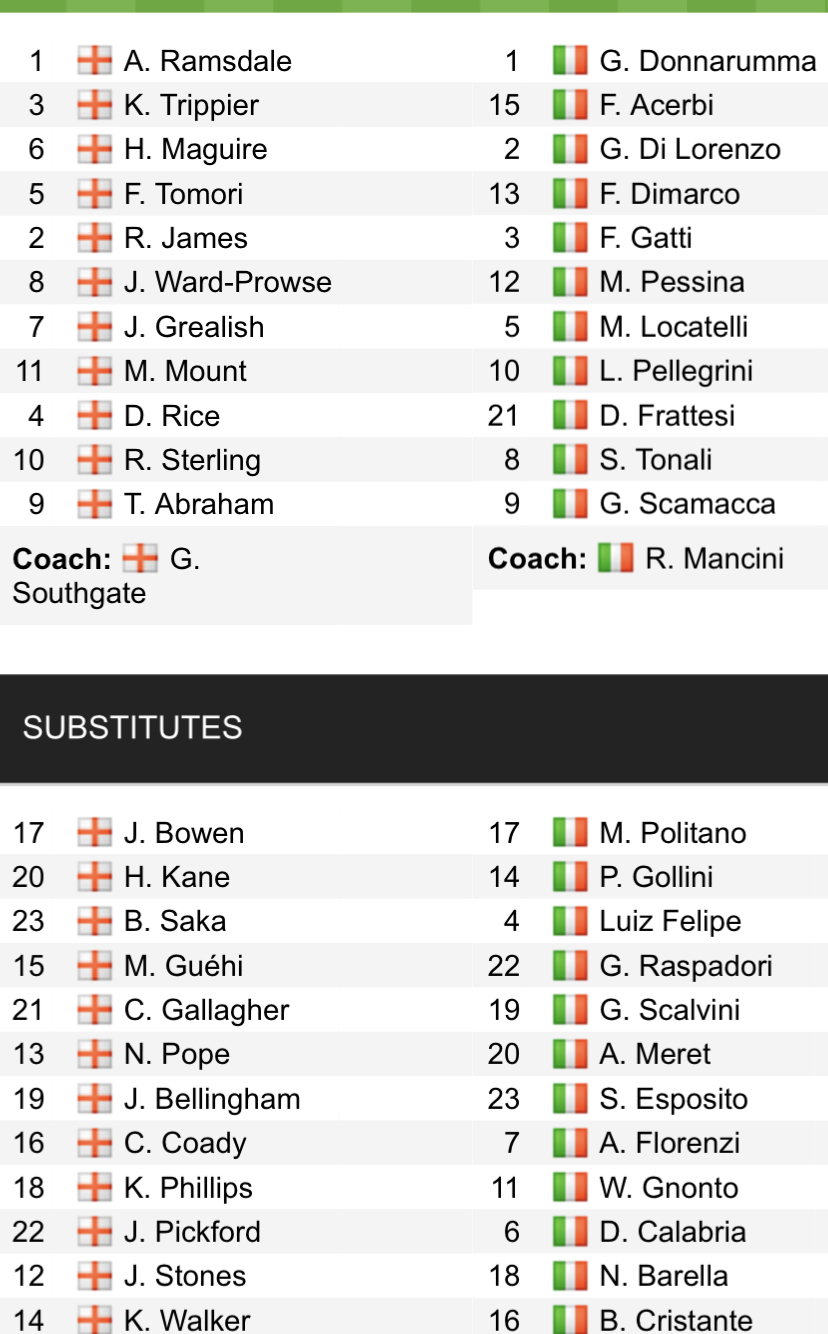This screenshot has width=828, height=1334.
Task: Tap the England flag by coach G. Southgate
Action: click(x=140, y=559)
